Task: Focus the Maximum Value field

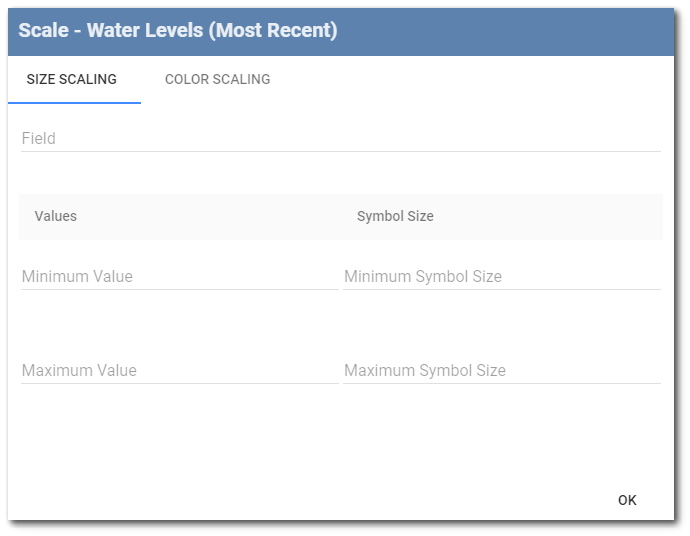Action: click(x=180, y=370)
